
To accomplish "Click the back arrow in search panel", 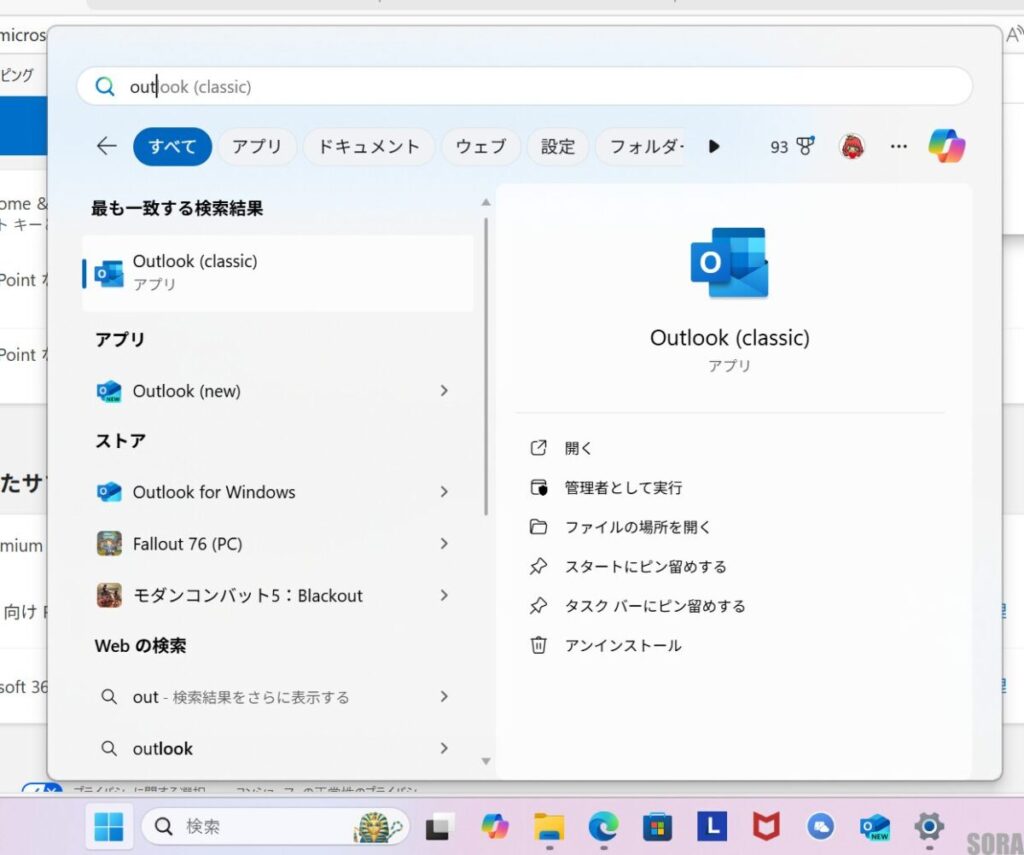I will (107, 146).
